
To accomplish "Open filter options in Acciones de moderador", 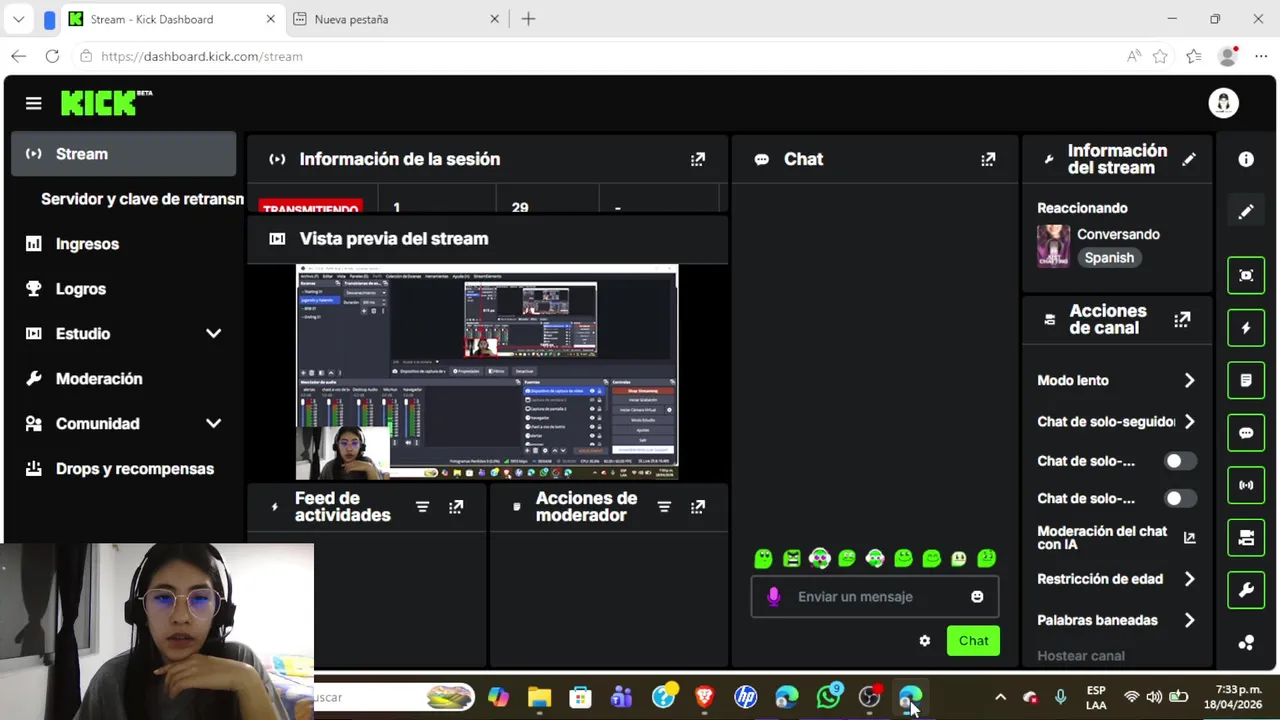I will 664,507.
